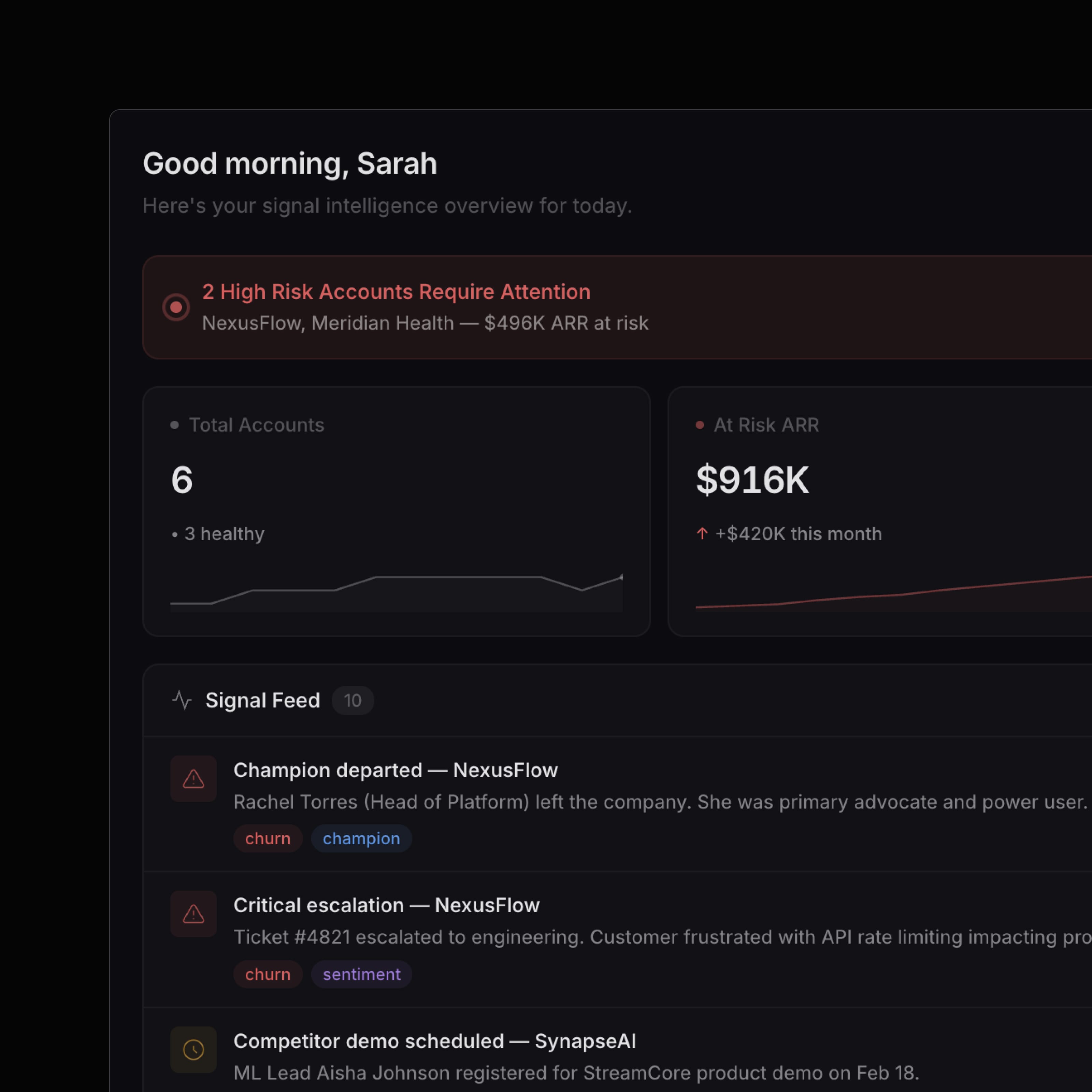Select the purple sentiment tag

[361, 974]
